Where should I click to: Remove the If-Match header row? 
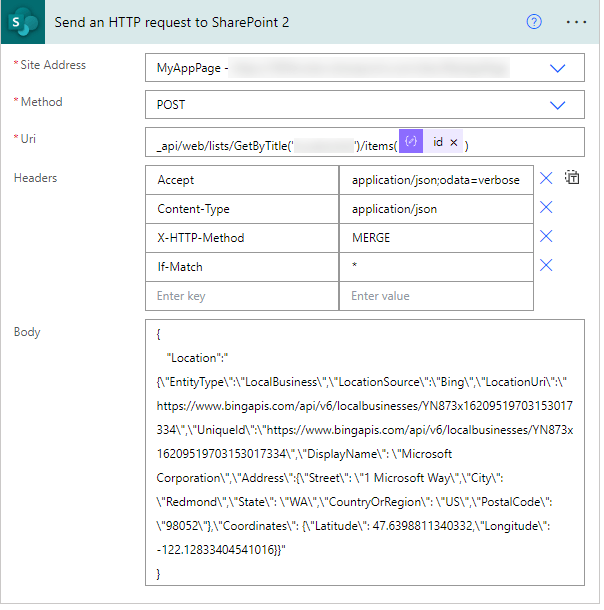546,265
